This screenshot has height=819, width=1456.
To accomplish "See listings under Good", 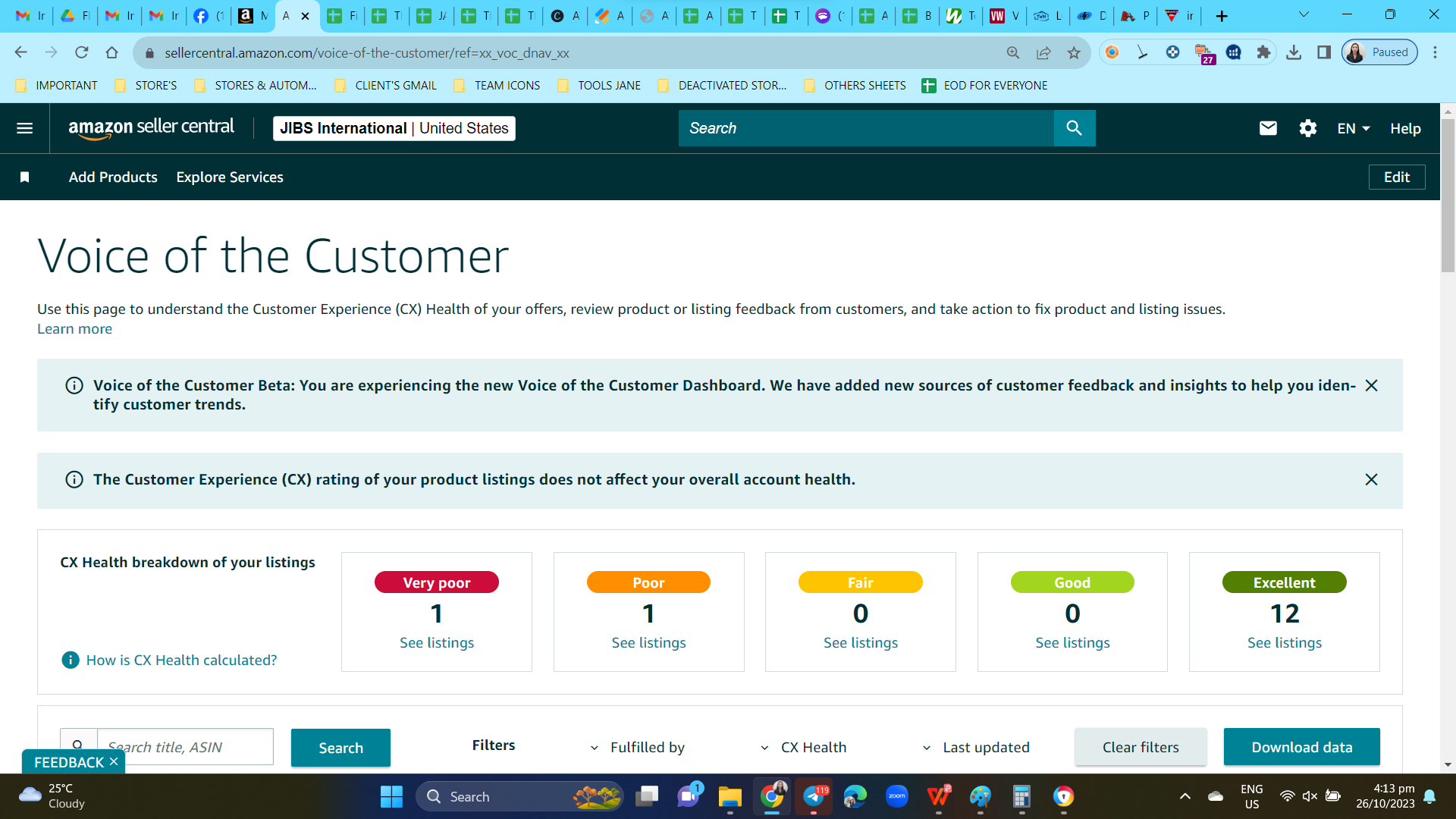I will tap(1072, 643).
